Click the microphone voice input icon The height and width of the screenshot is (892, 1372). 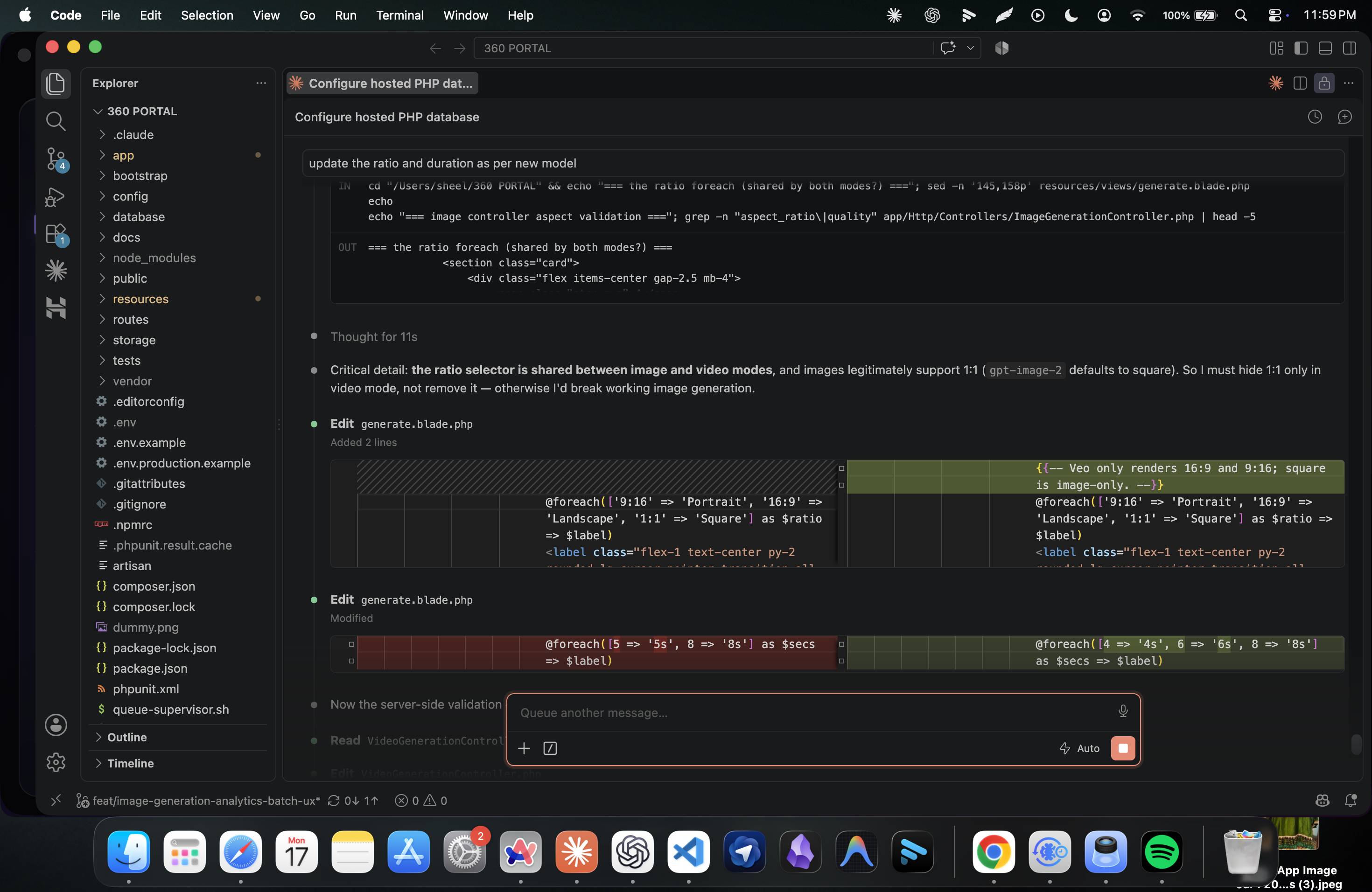[x=1122, y=711]
